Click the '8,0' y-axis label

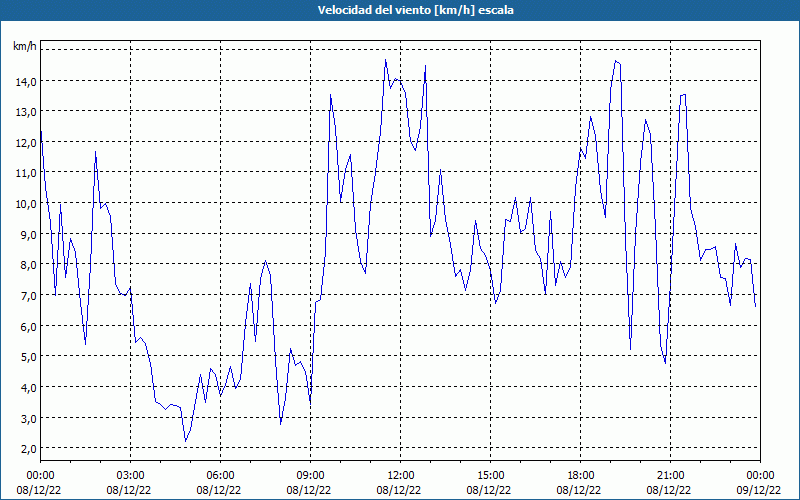point(28,265)
